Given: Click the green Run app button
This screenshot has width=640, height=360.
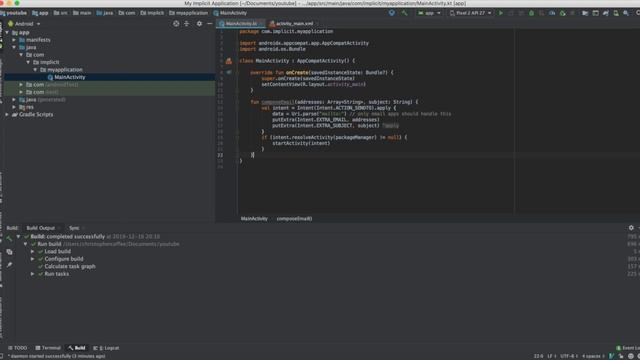Looking at the screenshot, I should [501, 13].
